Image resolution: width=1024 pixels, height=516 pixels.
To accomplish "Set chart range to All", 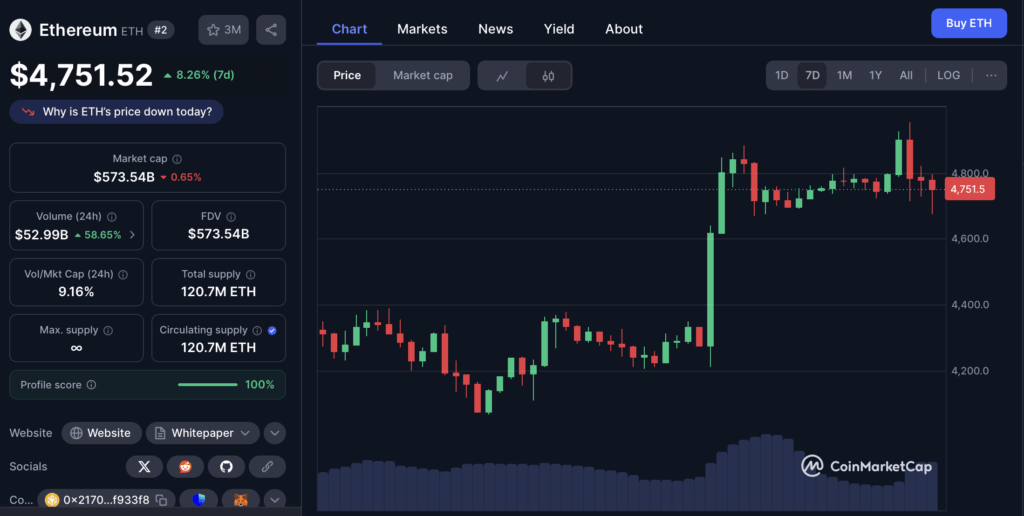I will (906, 75).
